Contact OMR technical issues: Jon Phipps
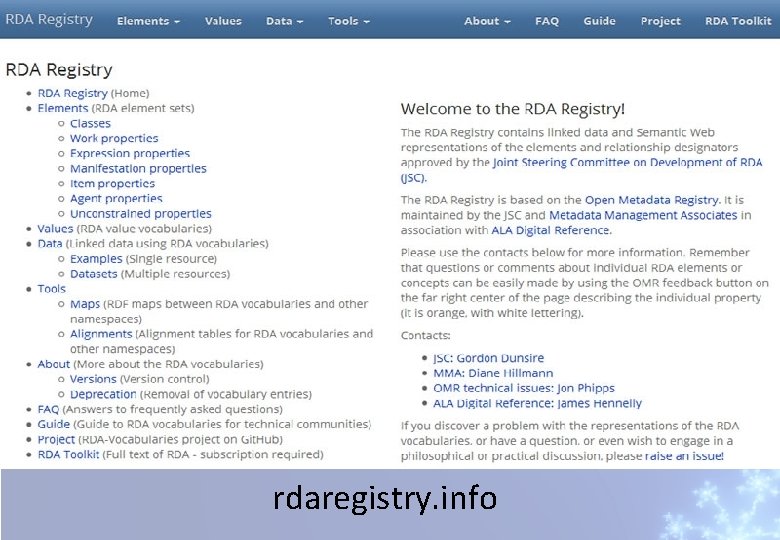 (x=524, y=388)
